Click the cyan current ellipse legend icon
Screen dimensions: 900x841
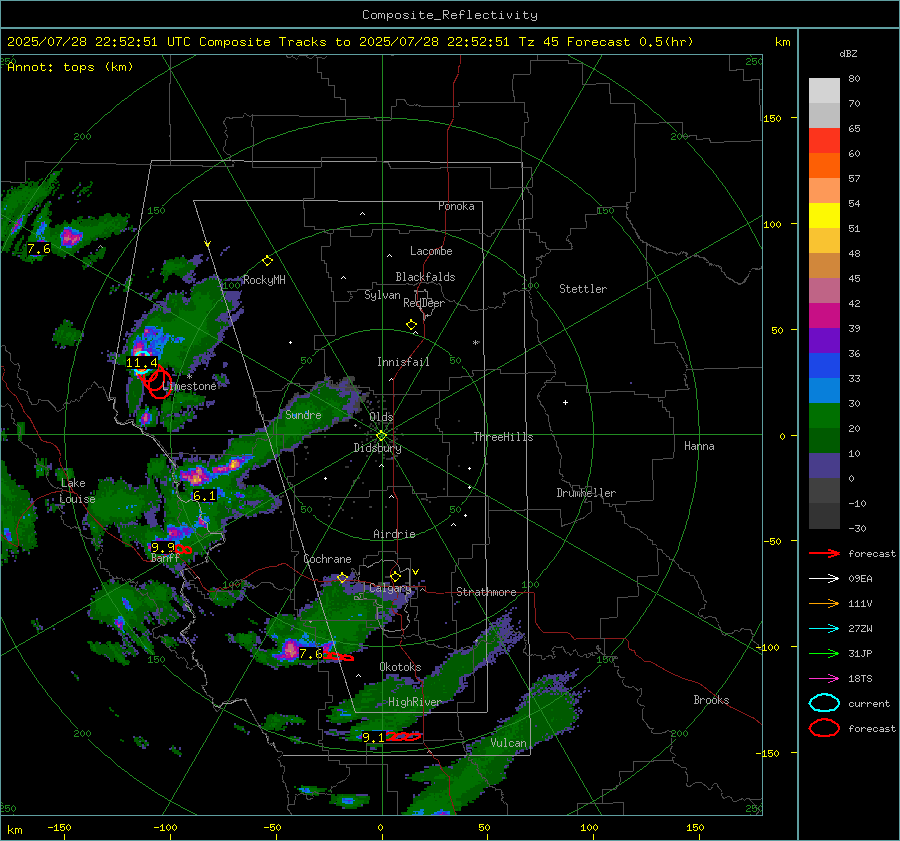[x=824, y=703]
